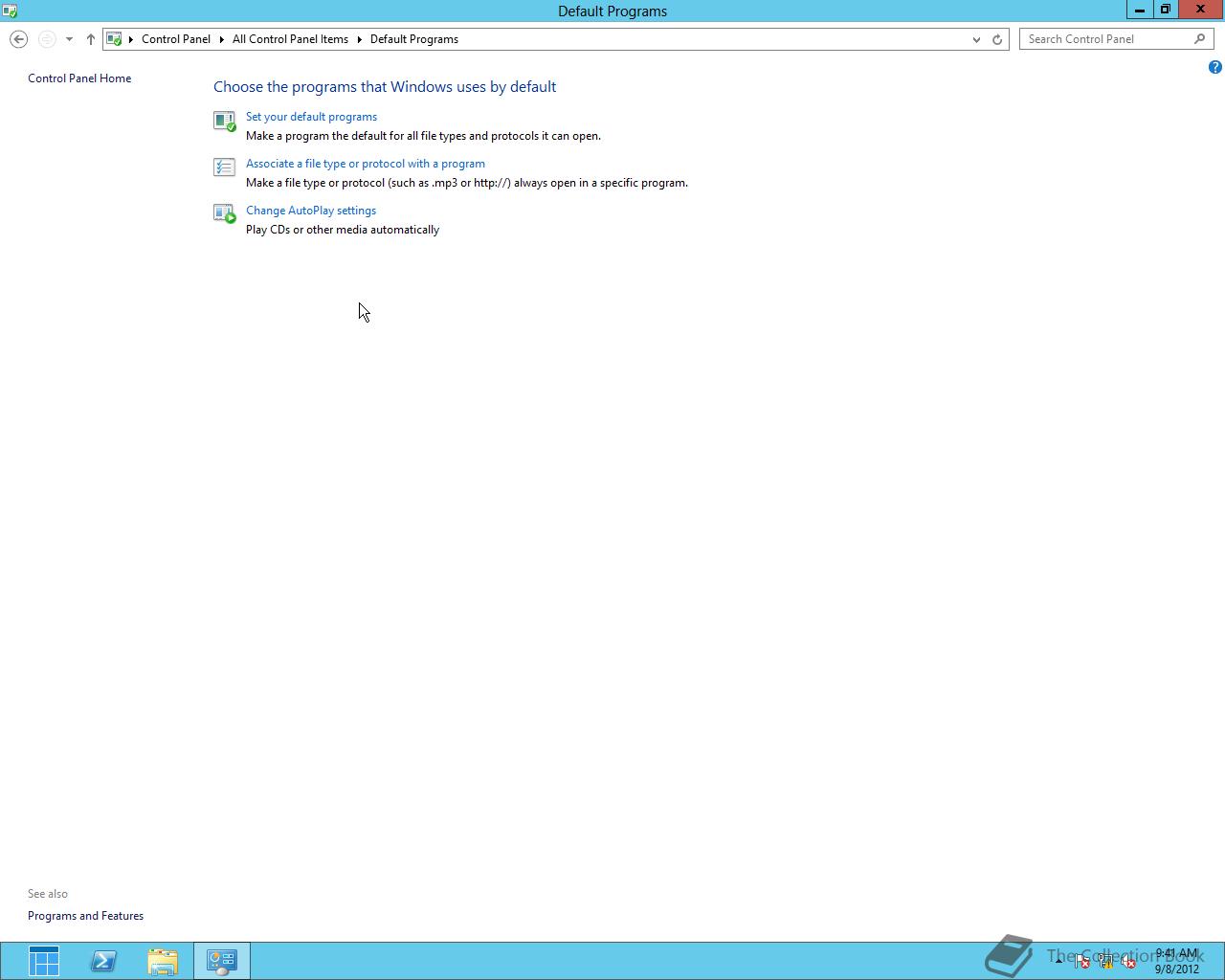Click the address bar Control Panel icon
Viewport: 1225px width, 980px height.
coord(114,39)
